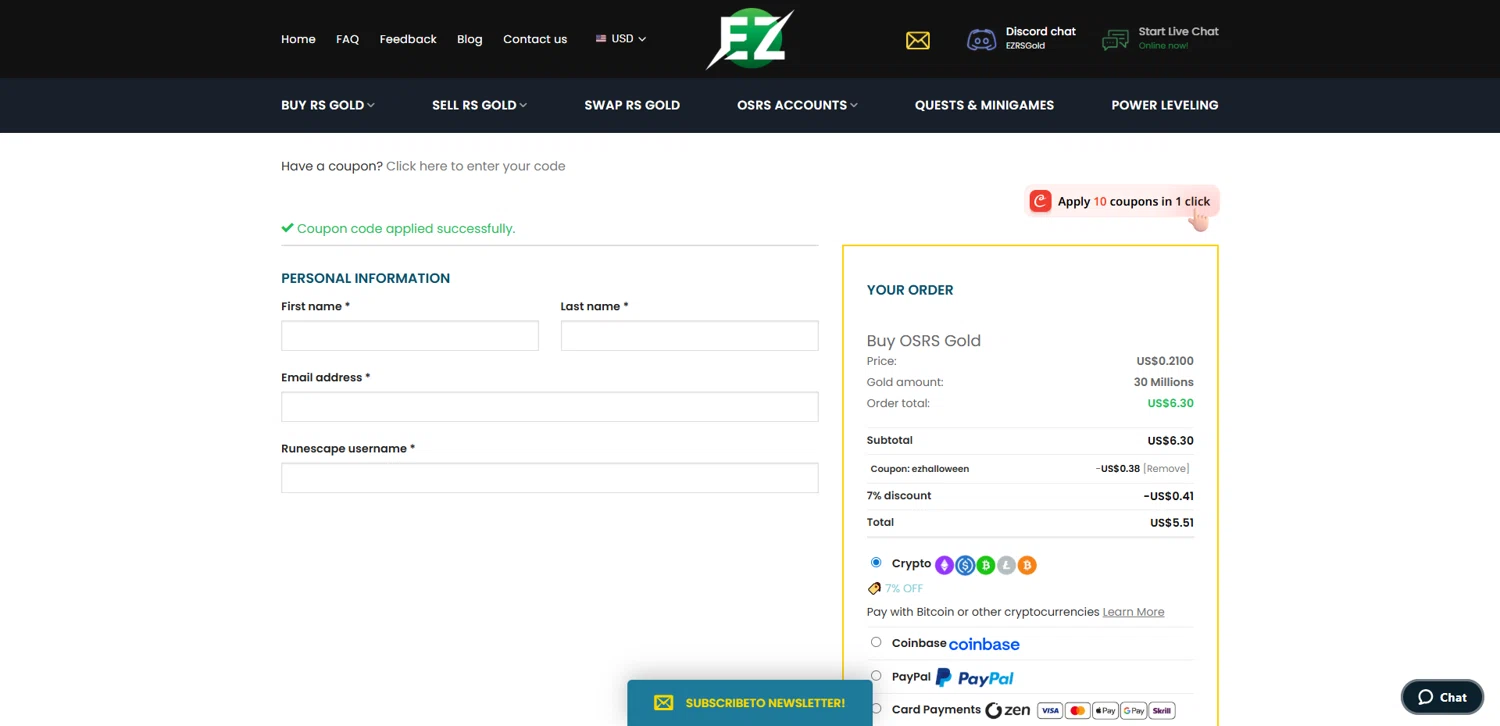This screenshot has height=726, width=1500.
Task: Click the USDC dollar coin icon
Action: pos(965,565)
